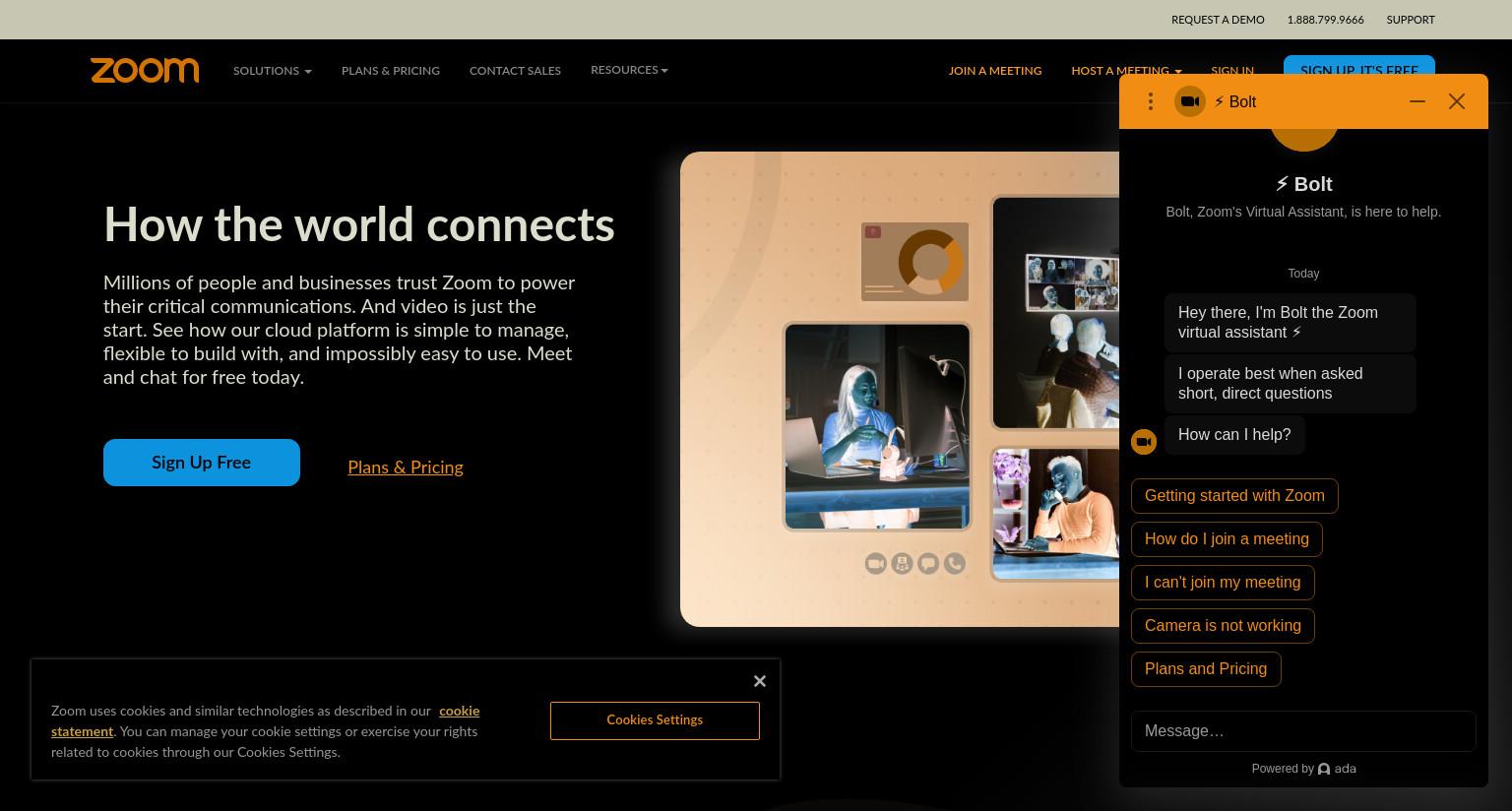The width and height of the screenshot is (1512, 811).
Task: Click the How the world connects heading
Action: coord(359,224)
